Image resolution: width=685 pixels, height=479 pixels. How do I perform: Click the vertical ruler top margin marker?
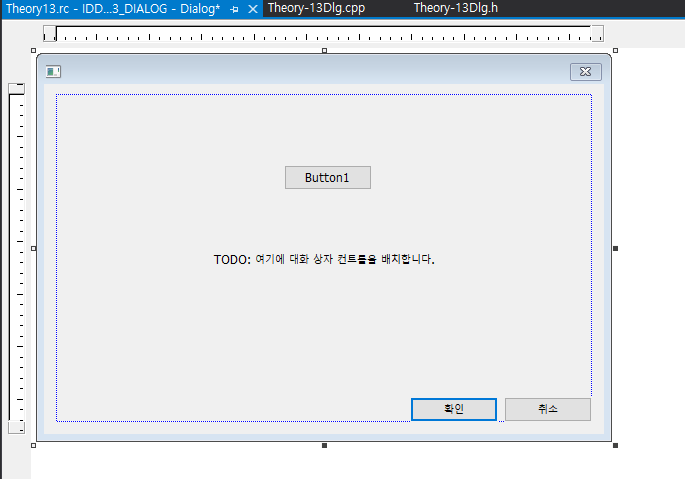[x=17, y=89]
